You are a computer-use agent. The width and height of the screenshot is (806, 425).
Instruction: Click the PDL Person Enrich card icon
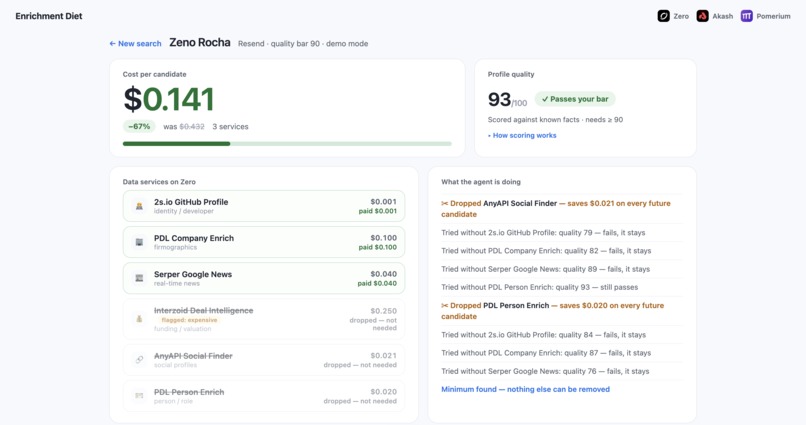point(139,396)
